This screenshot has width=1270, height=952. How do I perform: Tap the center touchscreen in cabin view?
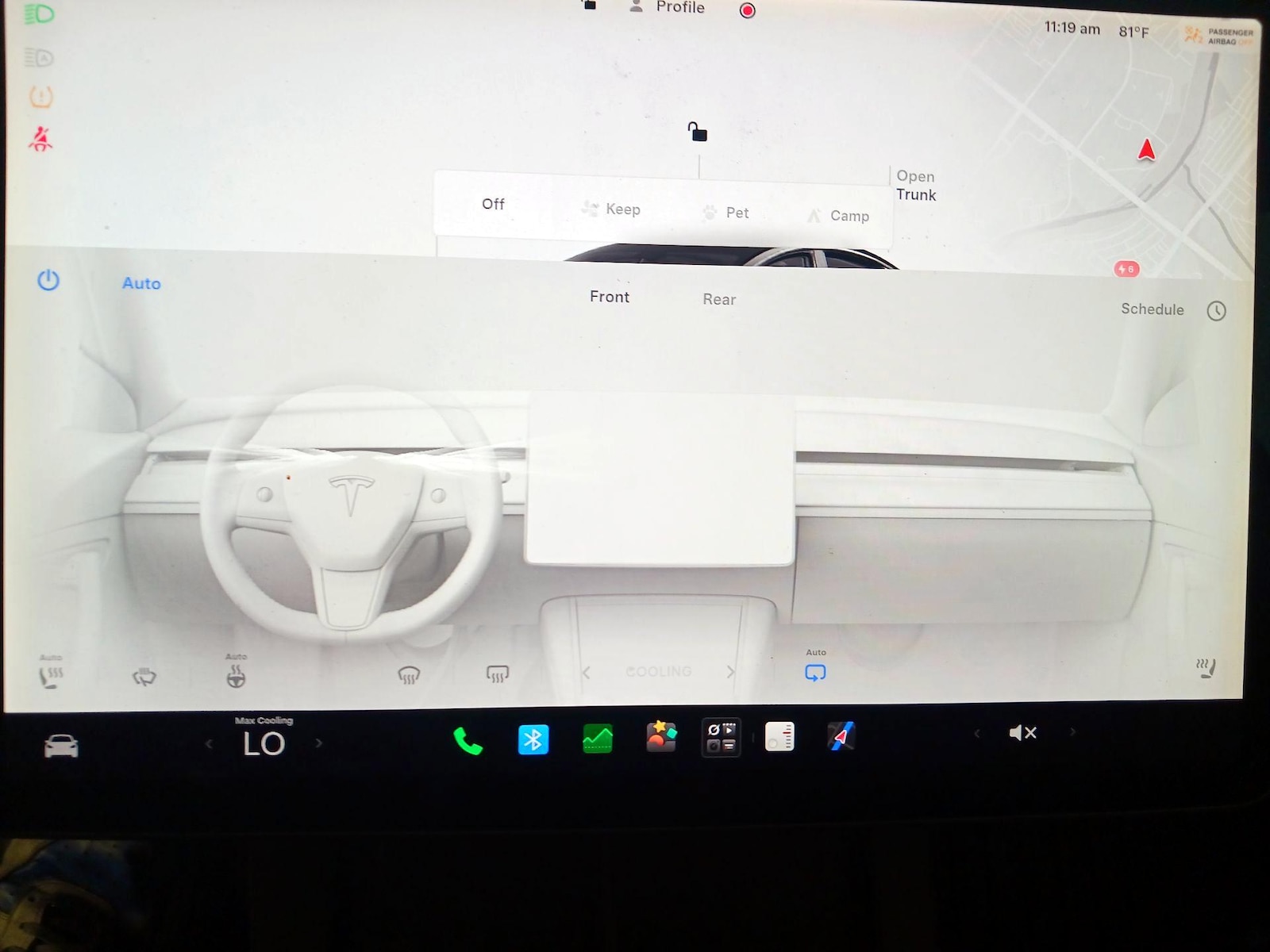660,478
